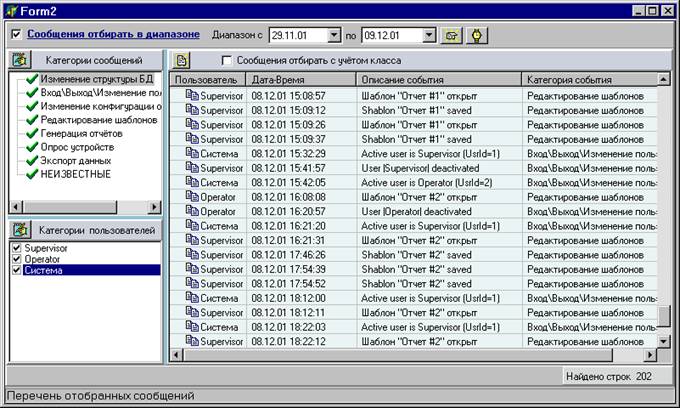Click timestamp 08.12.01 16:21:31
This screenshot has height=408, width=680.
(x=288, y=240)
